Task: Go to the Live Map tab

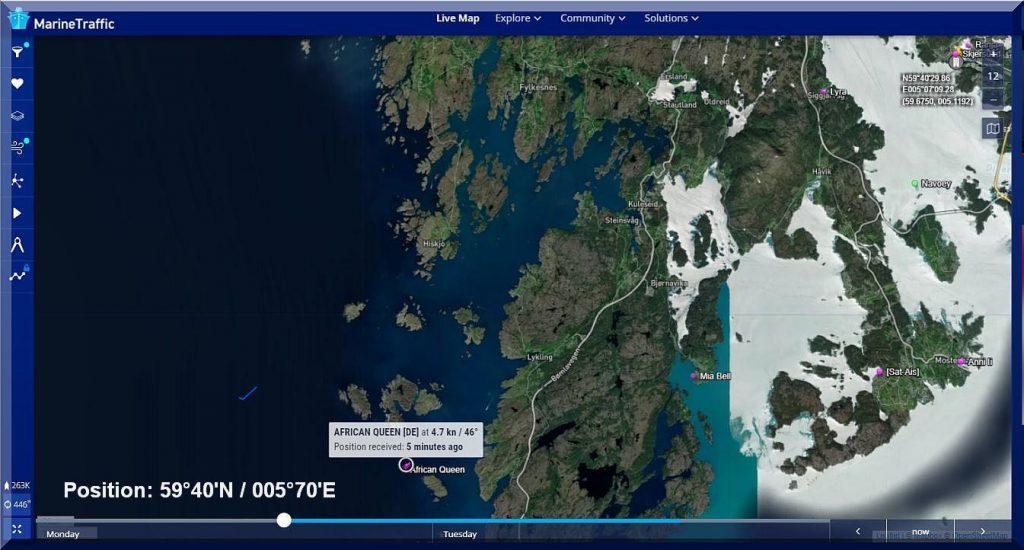Action: 458,18
